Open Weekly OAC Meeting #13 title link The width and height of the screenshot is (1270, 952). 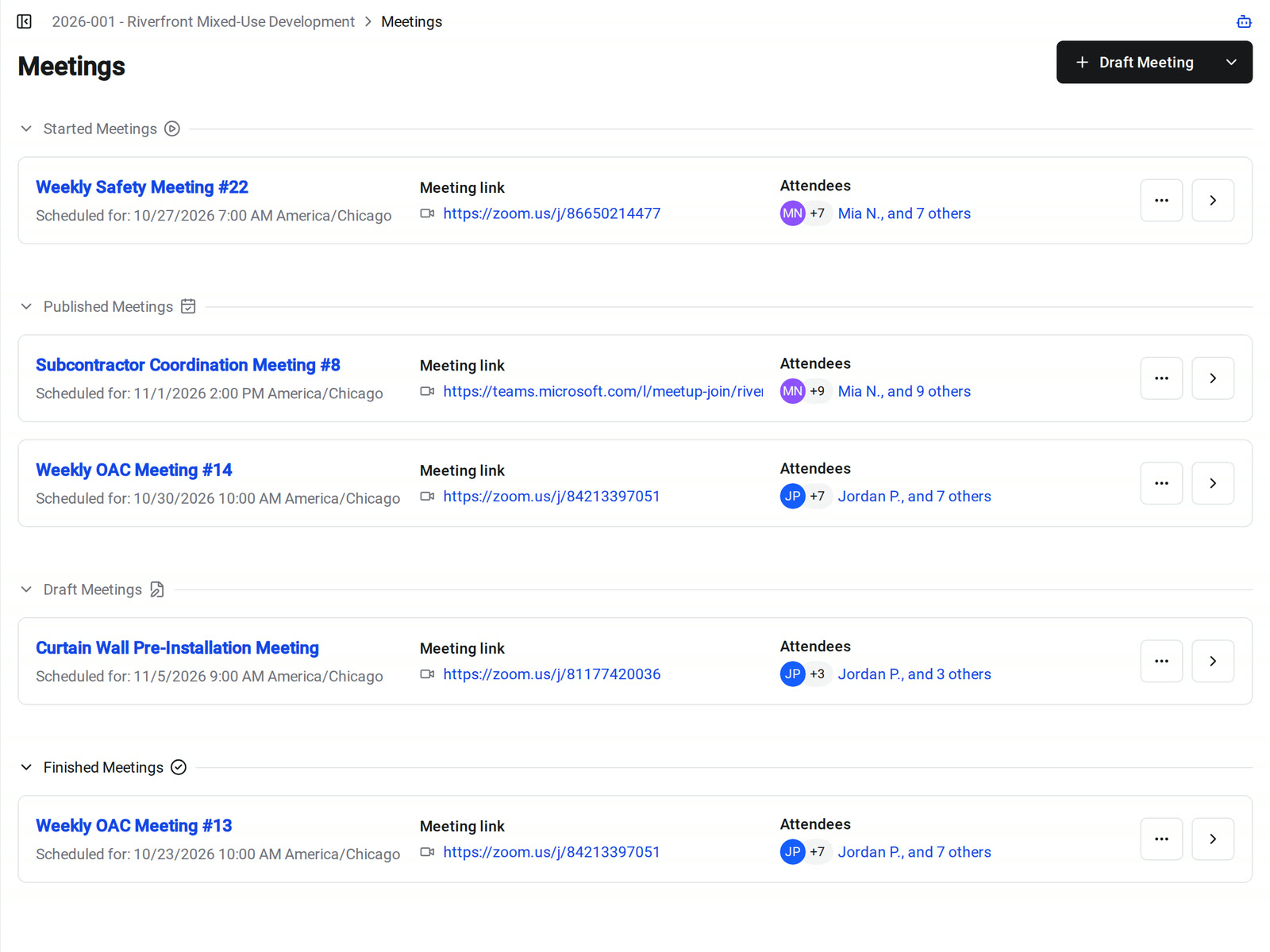point(134,825)
